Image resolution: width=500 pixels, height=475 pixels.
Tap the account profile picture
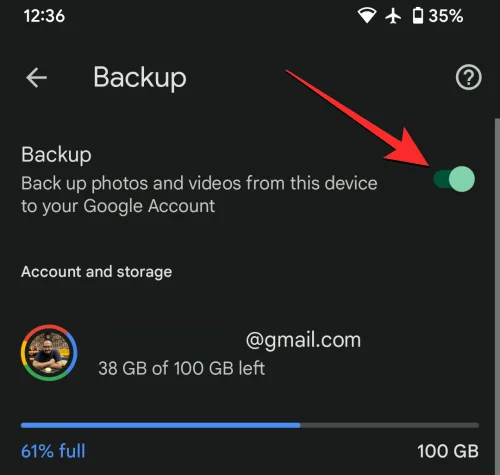(x=49, y=352)
